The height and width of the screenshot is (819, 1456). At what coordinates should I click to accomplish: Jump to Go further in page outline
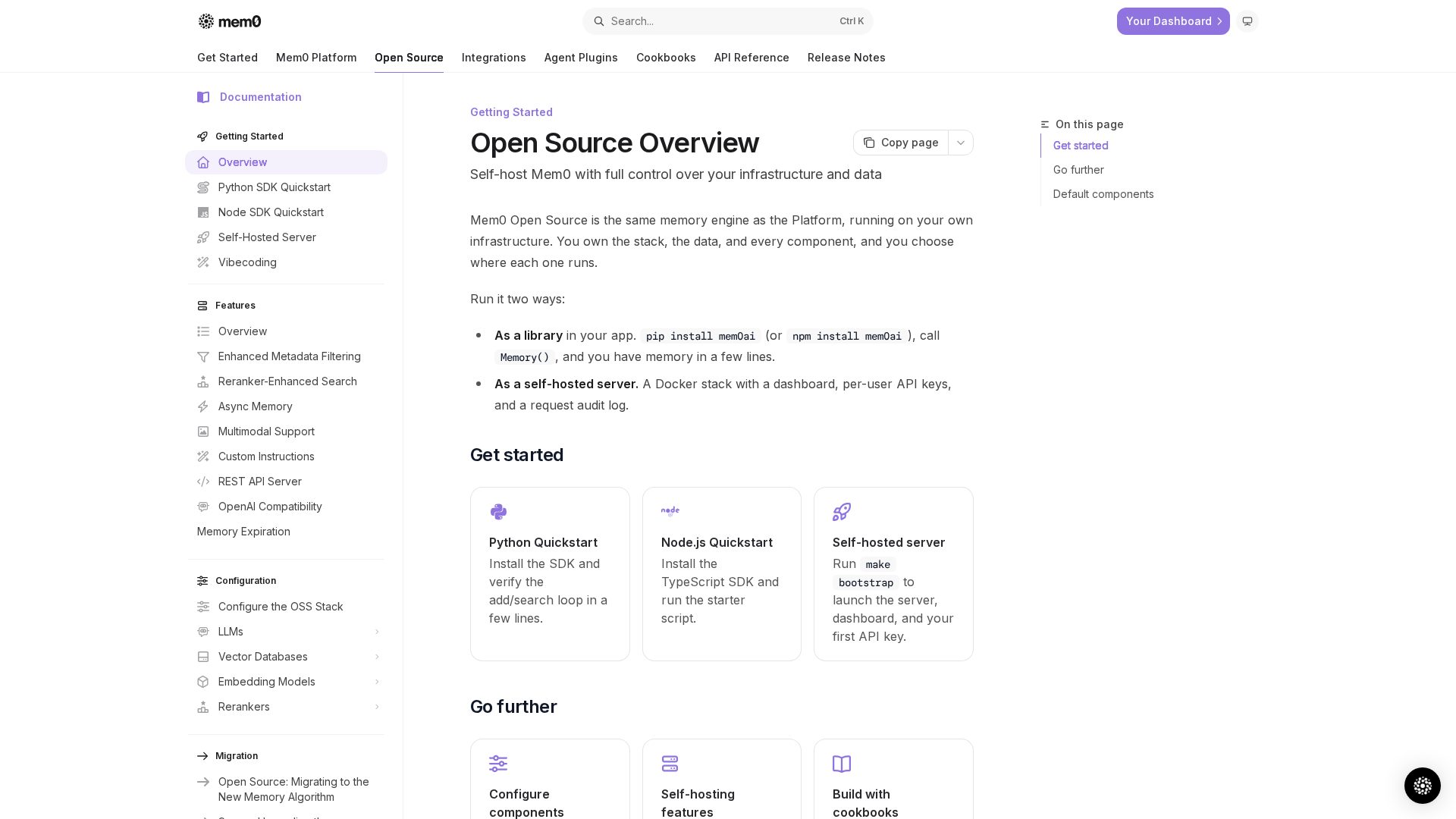coord(1078,170)
